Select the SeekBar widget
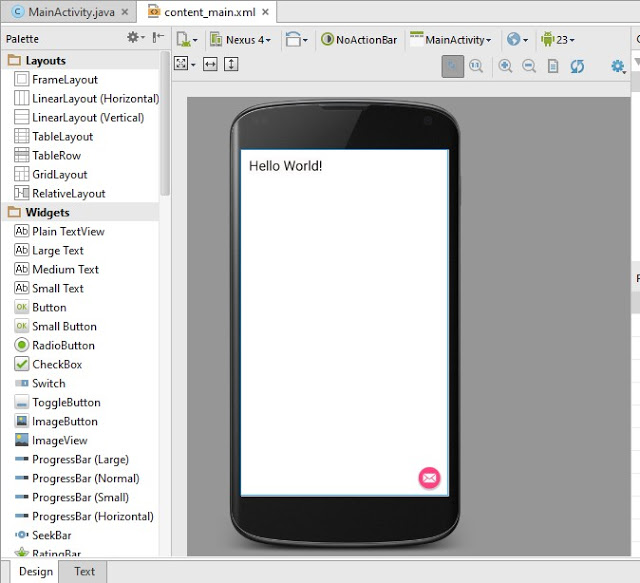 [42, 535]
